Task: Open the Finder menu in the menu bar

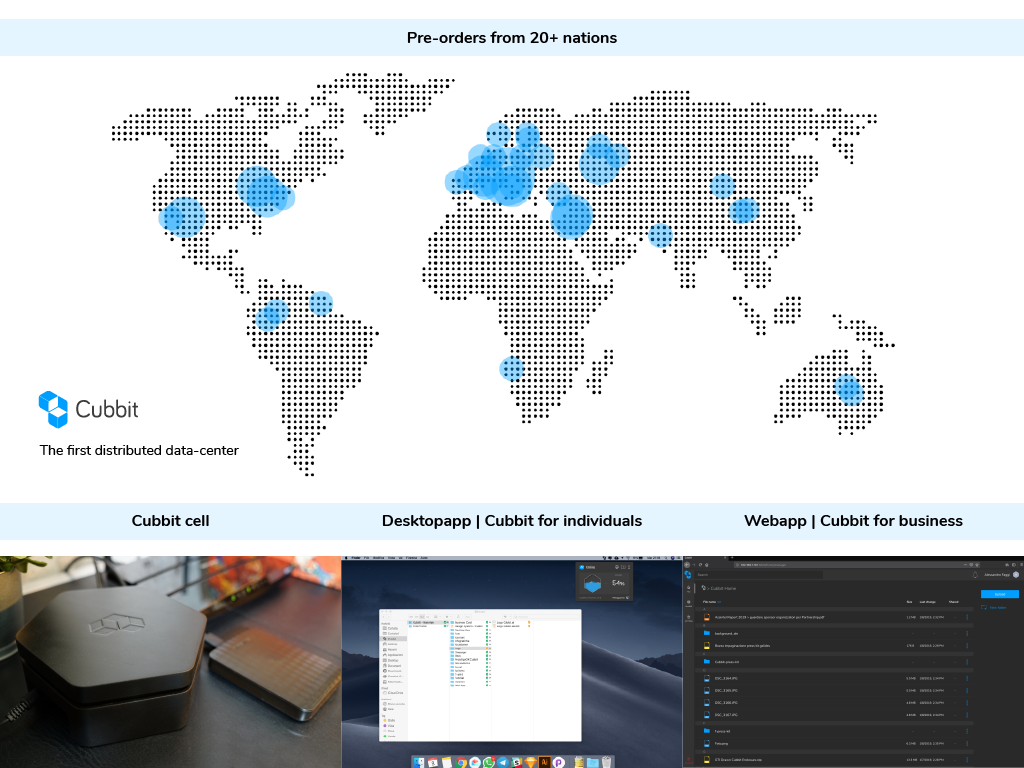Action: tap(354, 557)
